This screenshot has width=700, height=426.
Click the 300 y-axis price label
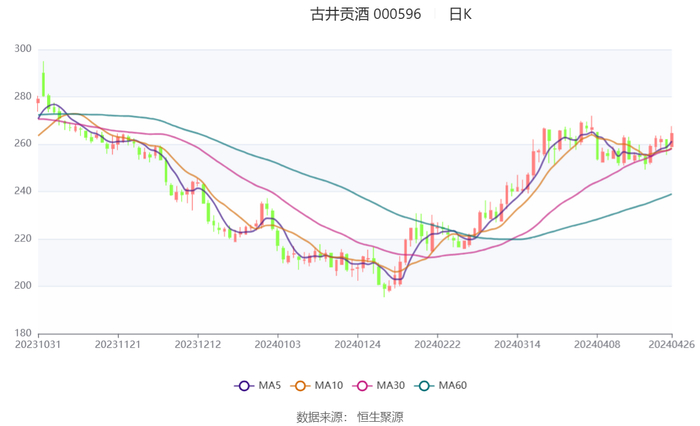click(23, 49)
